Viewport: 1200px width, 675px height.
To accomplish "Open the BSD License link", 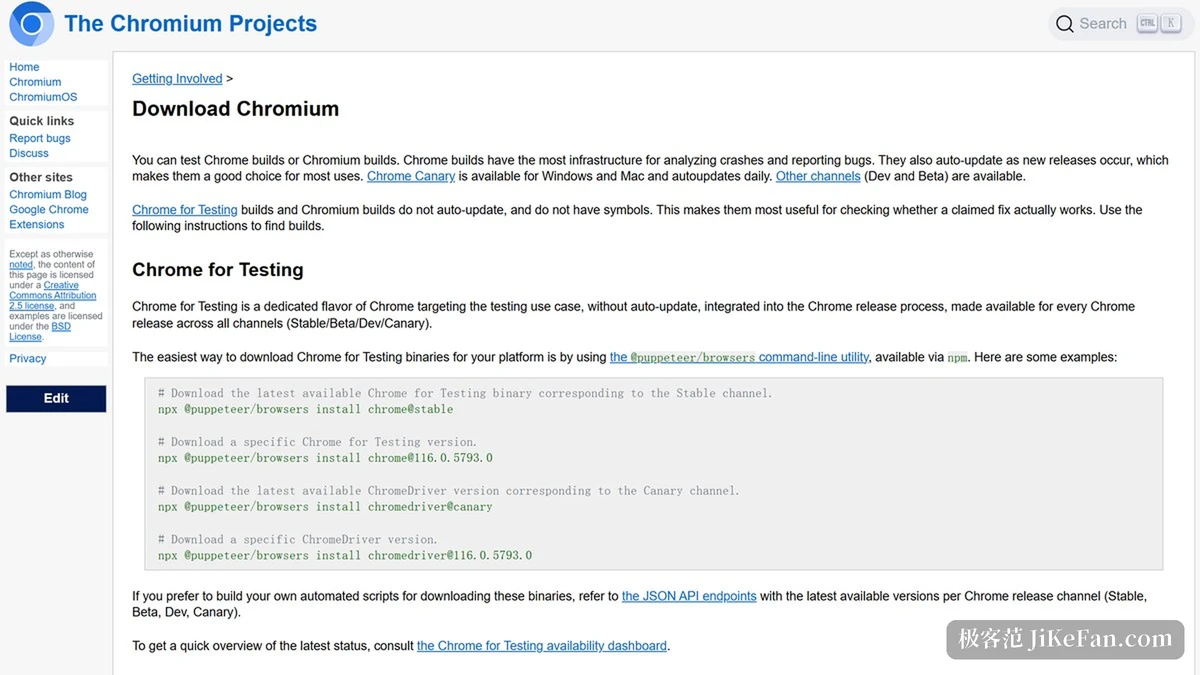I will tap(40, 332).
